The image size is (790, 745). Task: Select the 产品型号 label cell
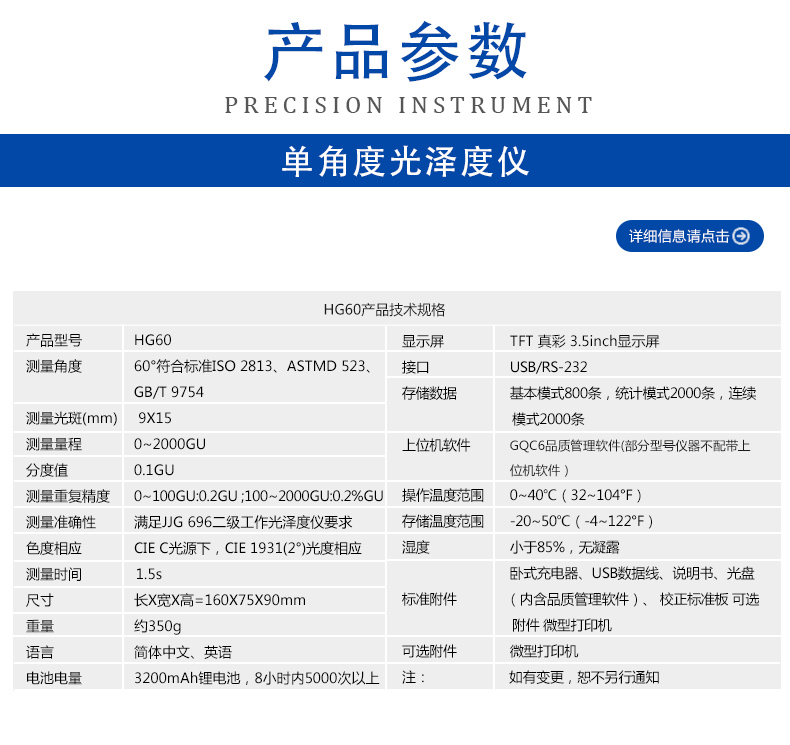(54, 340)
